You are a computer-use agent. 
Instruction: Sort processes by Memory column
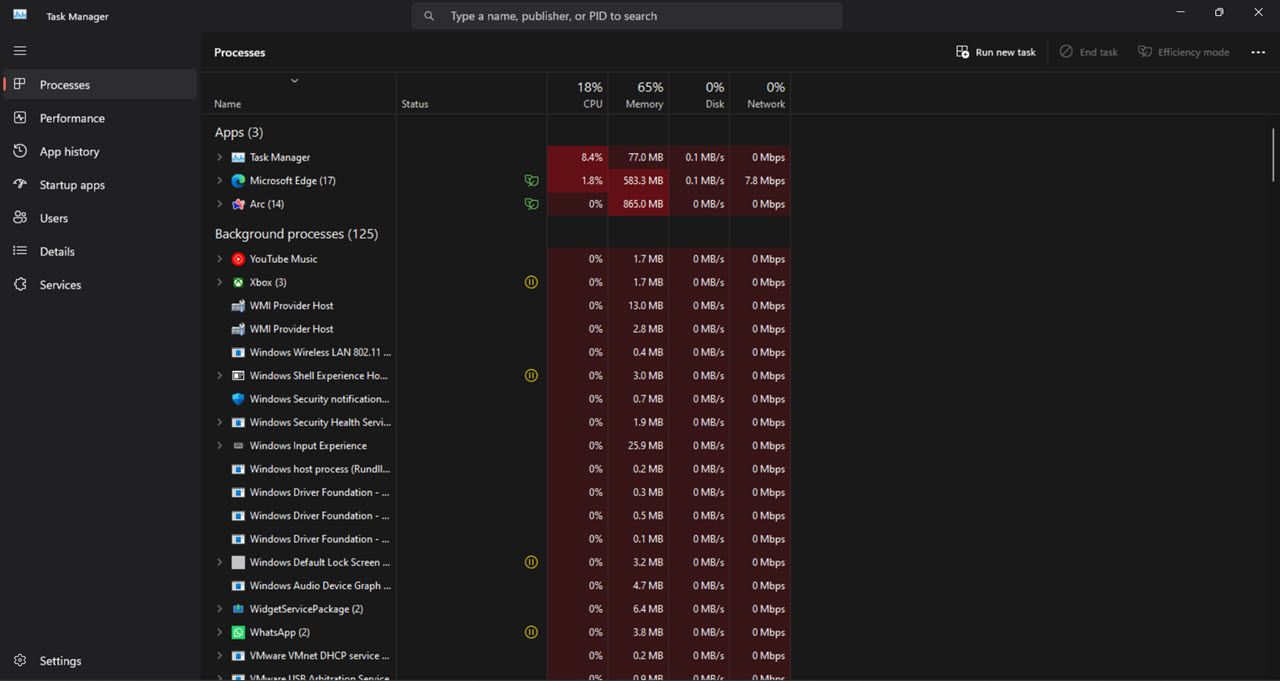pyautogui.click(x=638, y=94)
